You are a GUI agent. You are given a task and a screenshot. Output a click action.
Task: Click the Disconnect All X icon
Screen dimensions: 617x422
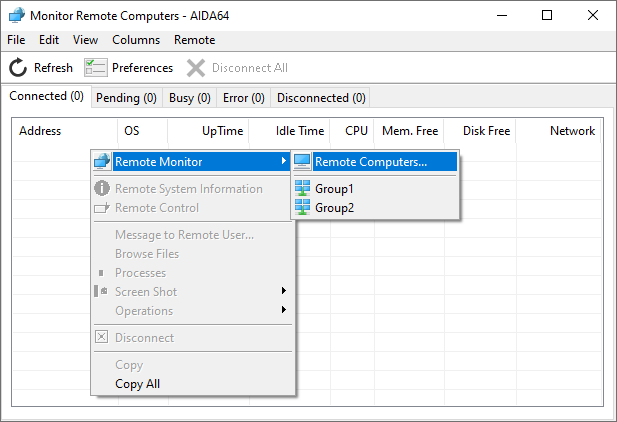point(196,68)
